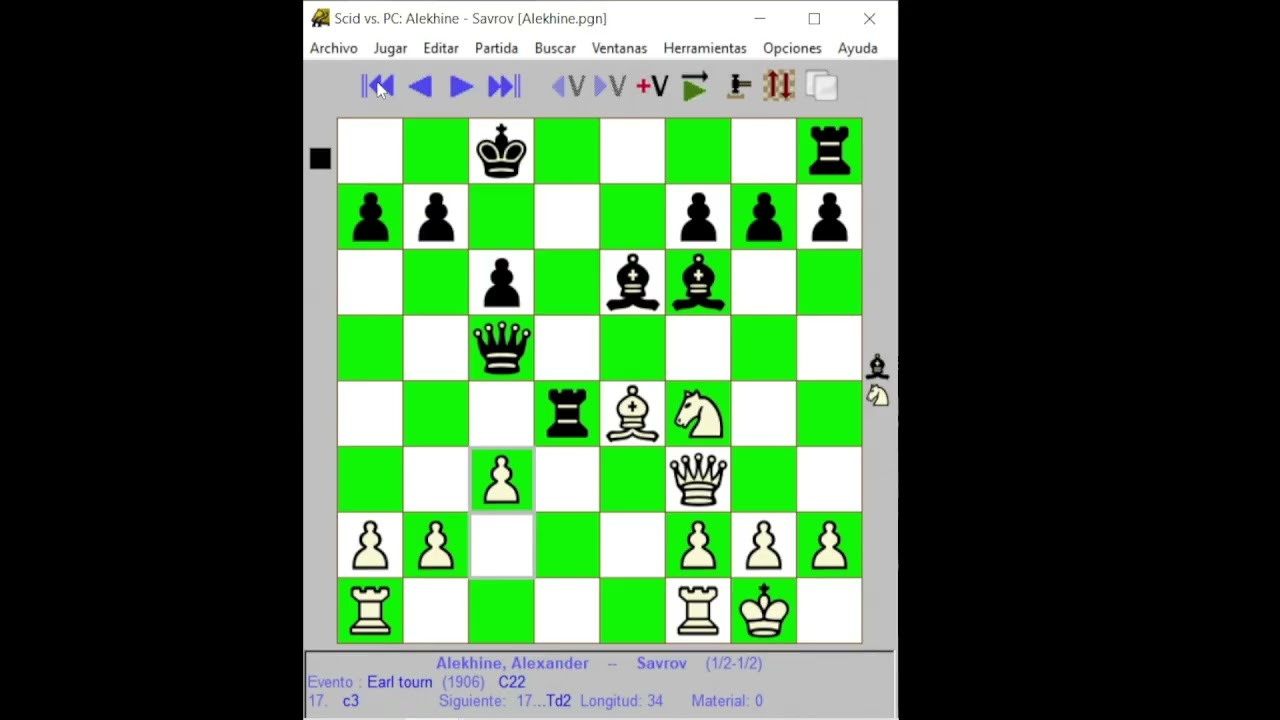
Task: Open the Herramientas menu
Action: click(x=705, y=48)
